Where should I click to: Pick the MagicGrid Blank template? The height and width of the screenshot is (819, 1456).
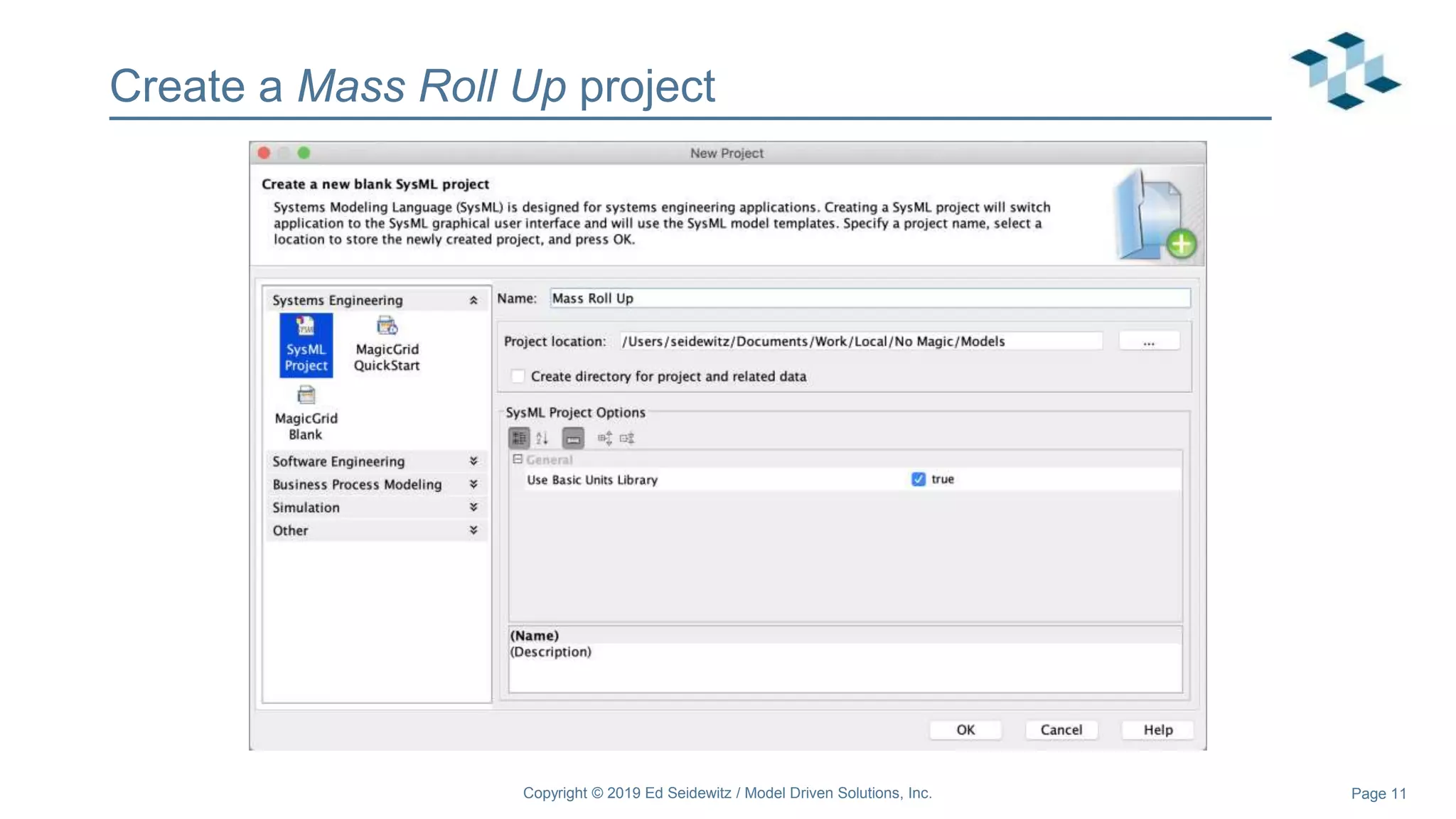(306, 414)
